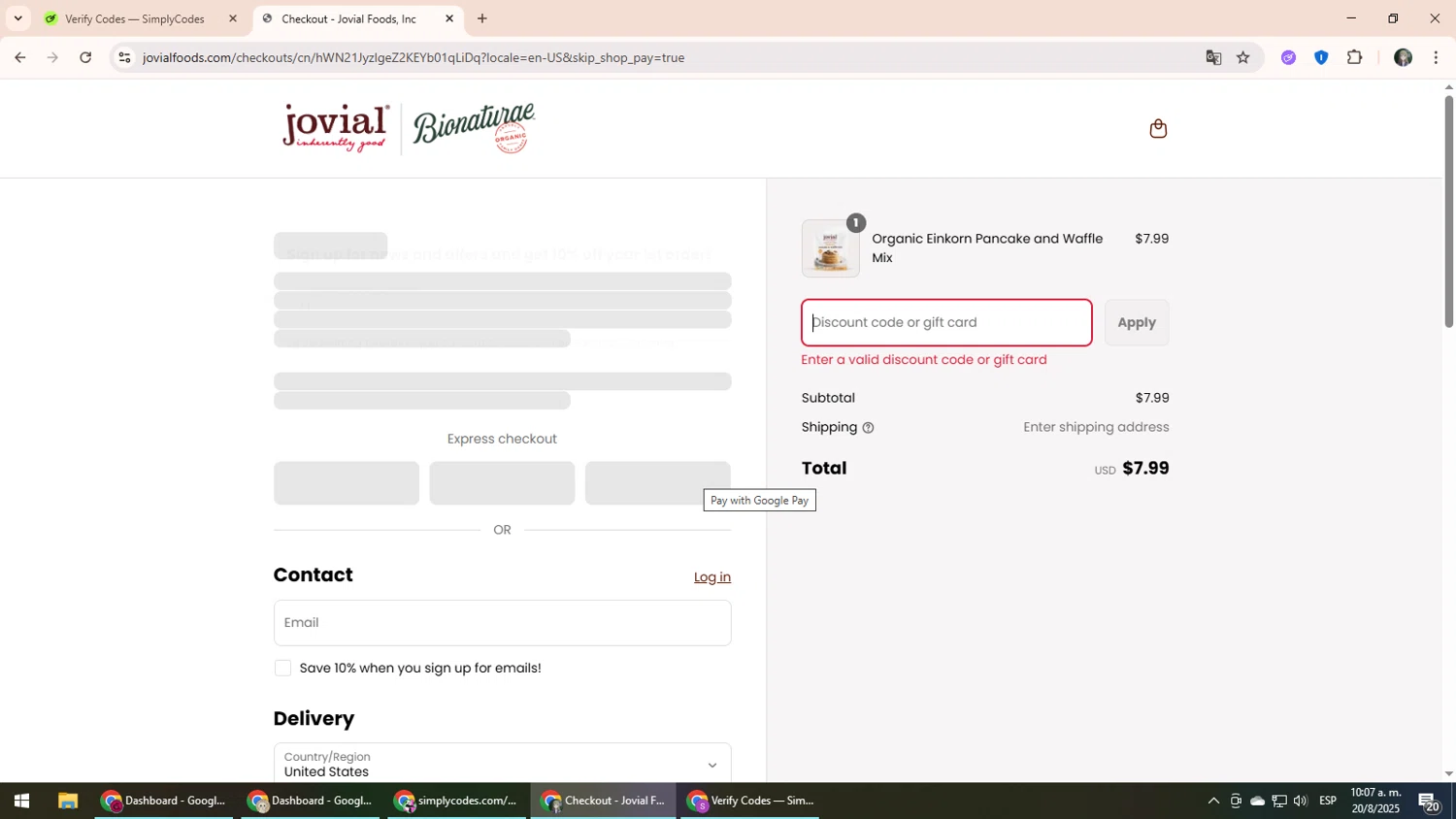Reload the checkout page

pos(85,58)
